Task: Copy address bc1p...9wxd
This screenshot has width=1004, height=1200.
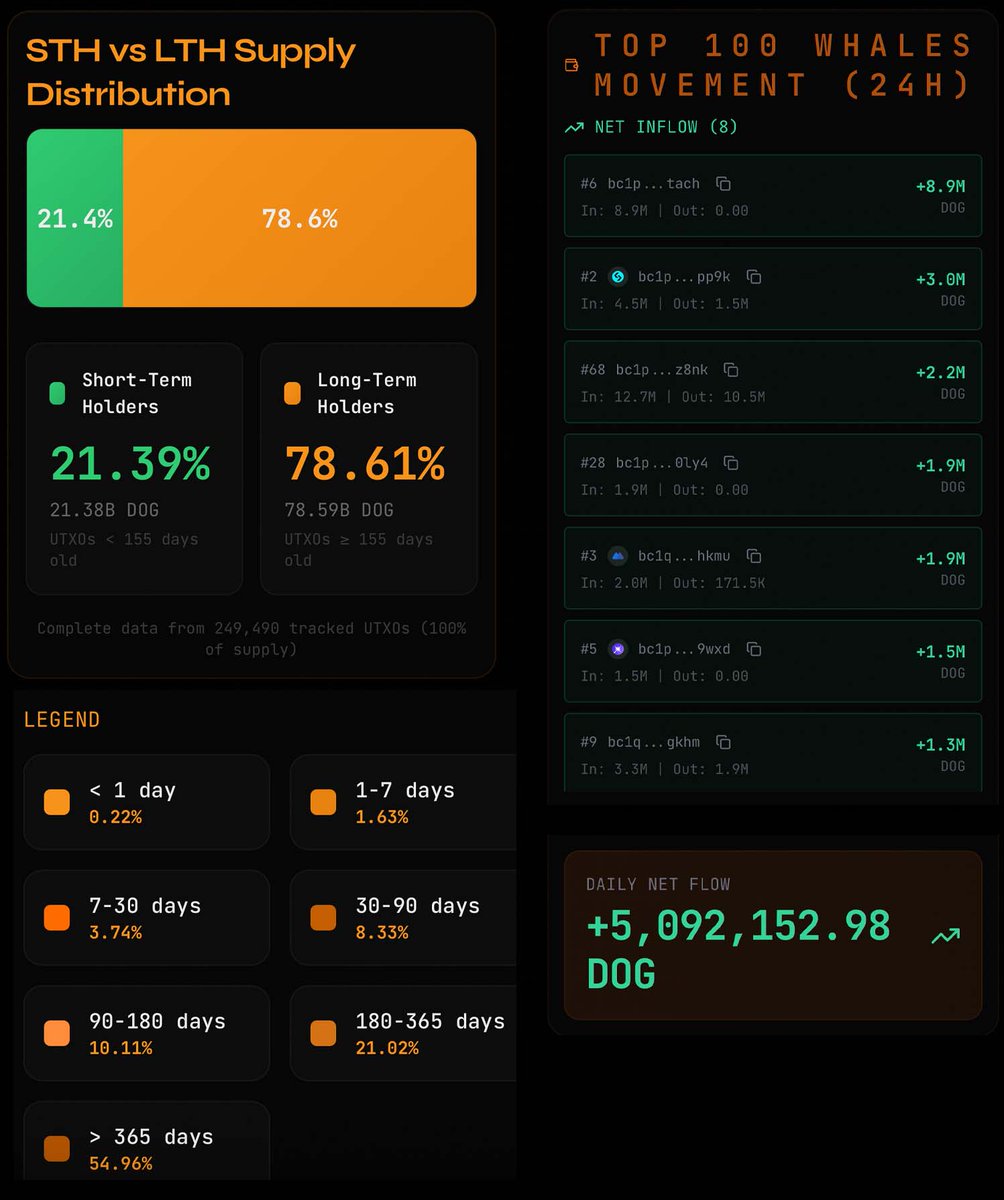Action: pyautogui.click(x=754, y=649)
